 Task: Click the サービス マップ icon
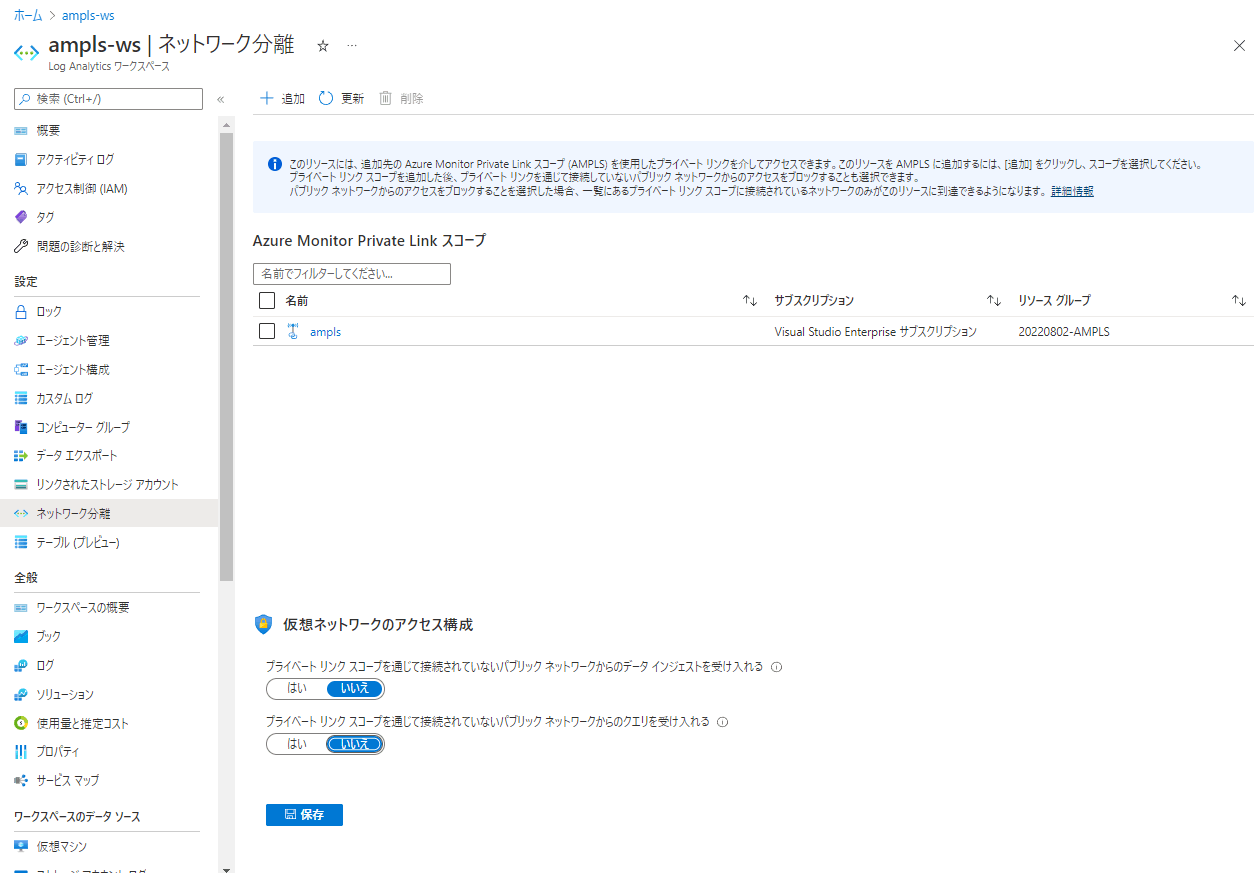click(21, 781)
